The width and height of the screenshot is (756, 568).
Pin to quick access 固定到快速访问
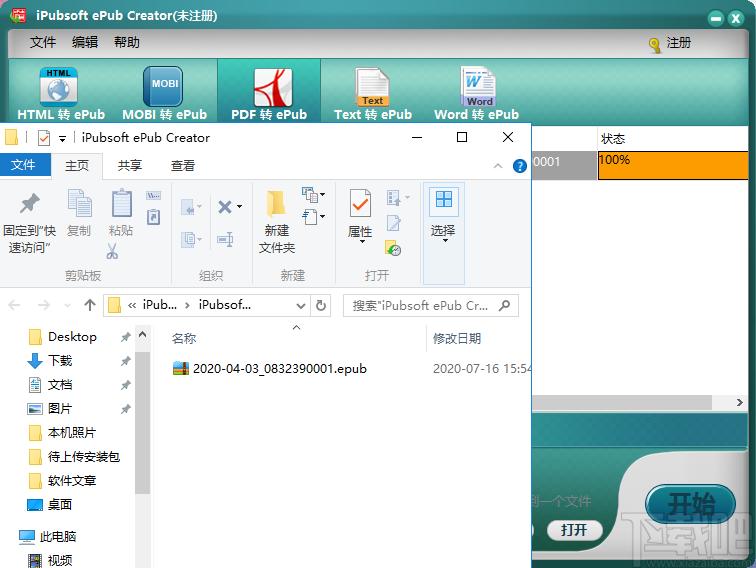[29, 222]
